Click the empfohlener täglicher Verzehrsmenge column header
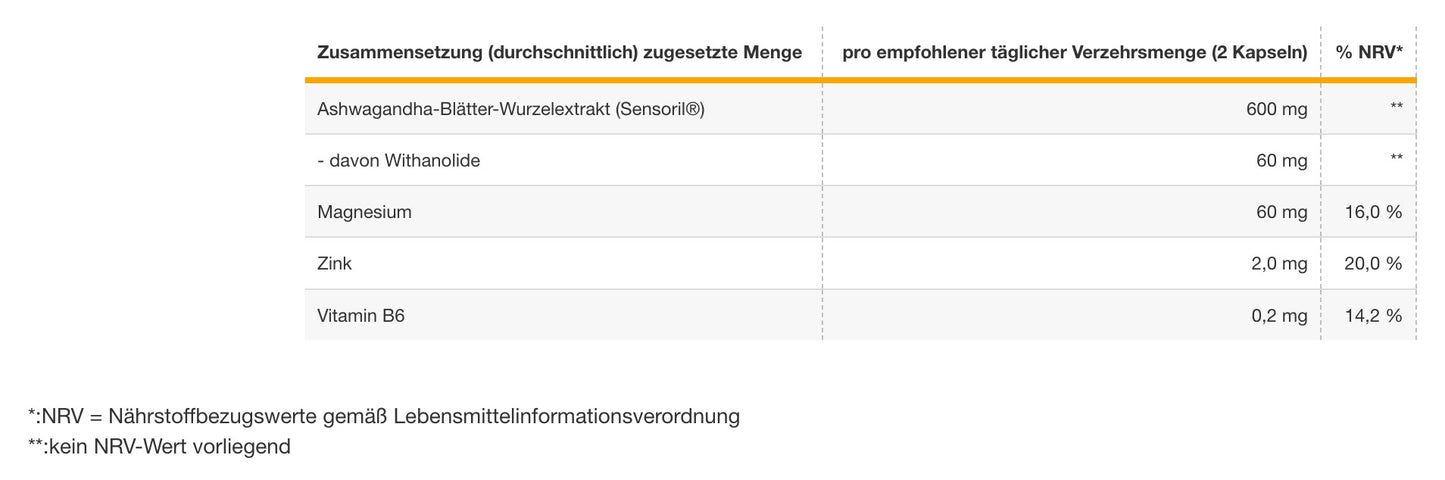The width and height of the screenshot is (1445, 480). 1074,52
